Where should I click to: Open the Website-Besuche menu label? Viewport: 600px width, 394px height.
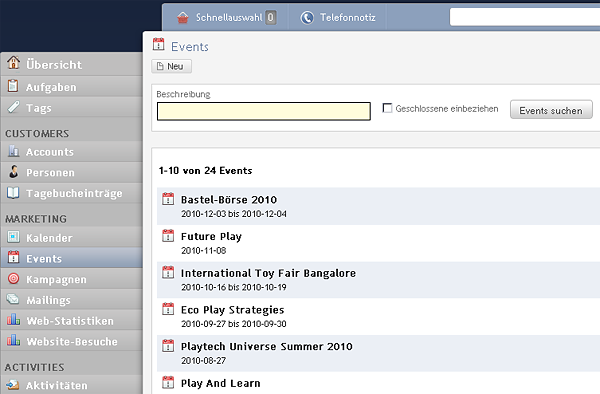pos(72,342)
